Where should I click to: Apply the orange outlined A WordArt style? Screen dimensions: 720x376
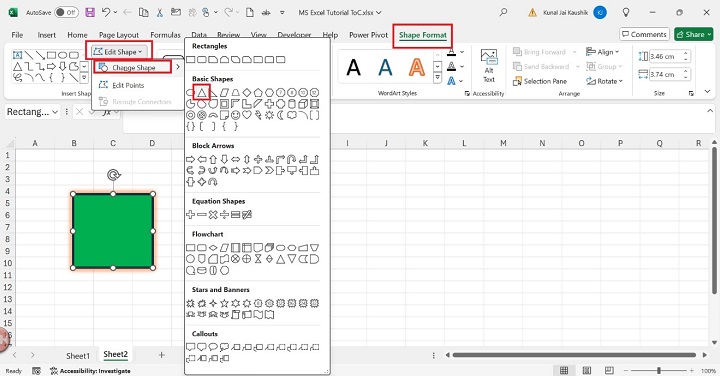416,67
